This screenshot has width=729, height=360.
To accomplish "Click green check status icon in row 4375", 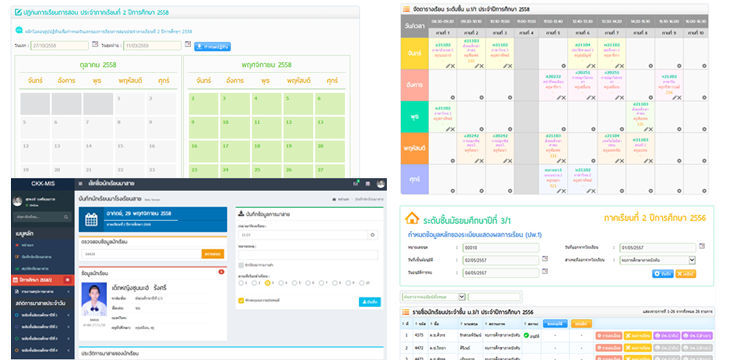I will [x=526, y=335].
